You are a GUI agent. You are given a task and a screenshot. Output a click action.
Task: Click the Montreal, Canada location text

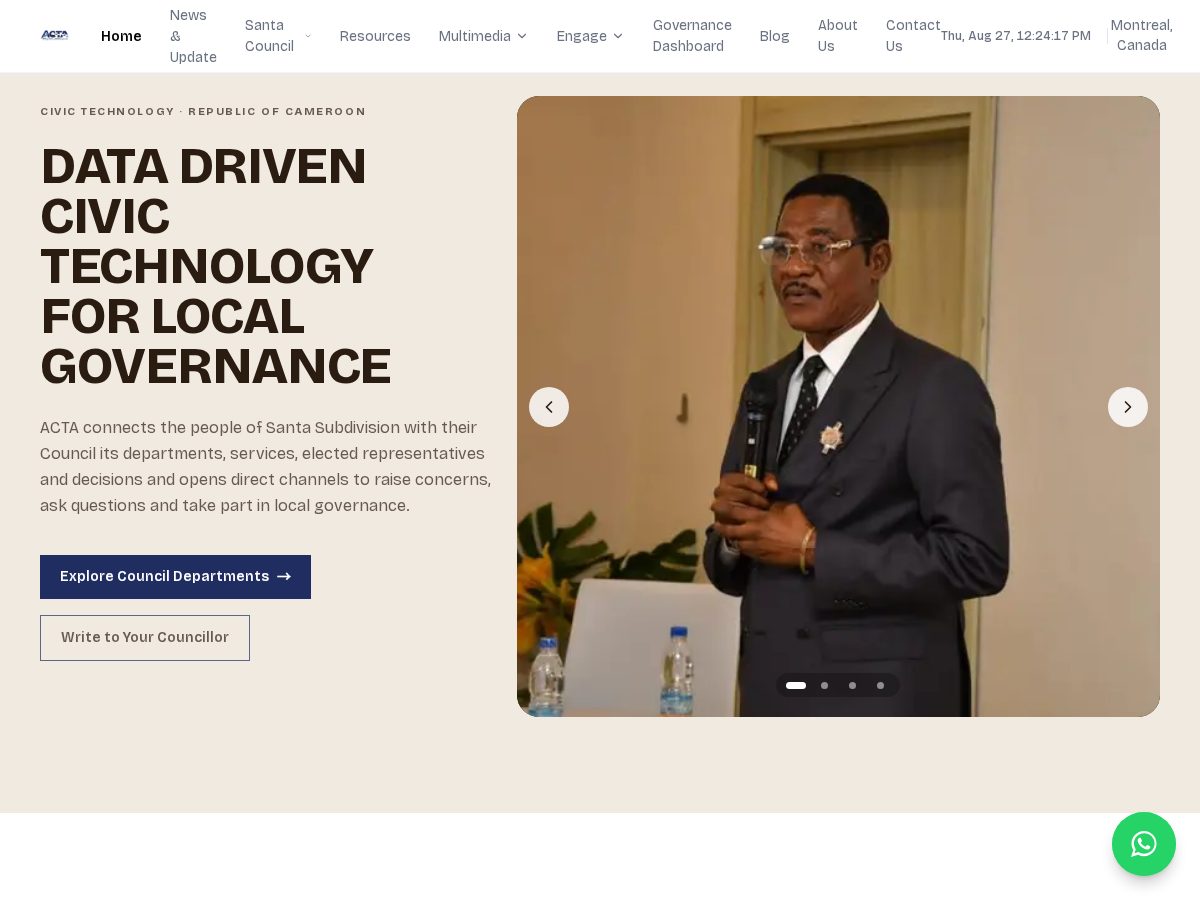pyautogui.click(x=1141, y=36)
